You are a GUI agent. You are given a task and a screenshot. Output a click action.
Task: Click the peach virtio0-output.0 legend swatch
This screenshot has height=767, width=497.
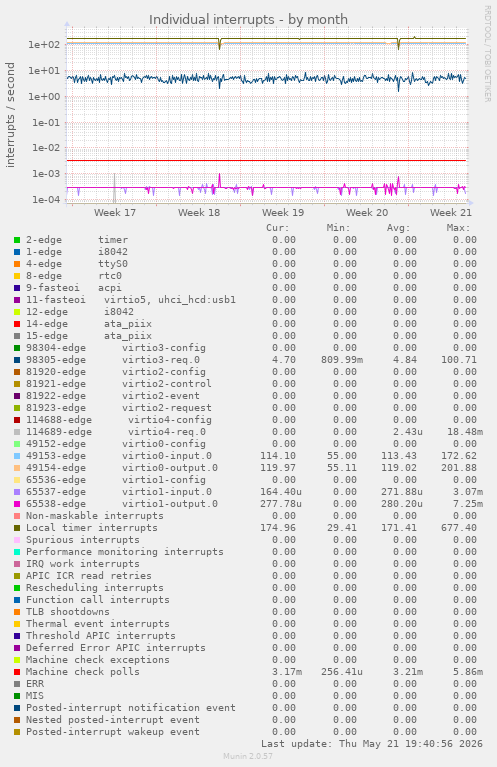point(17,468)
